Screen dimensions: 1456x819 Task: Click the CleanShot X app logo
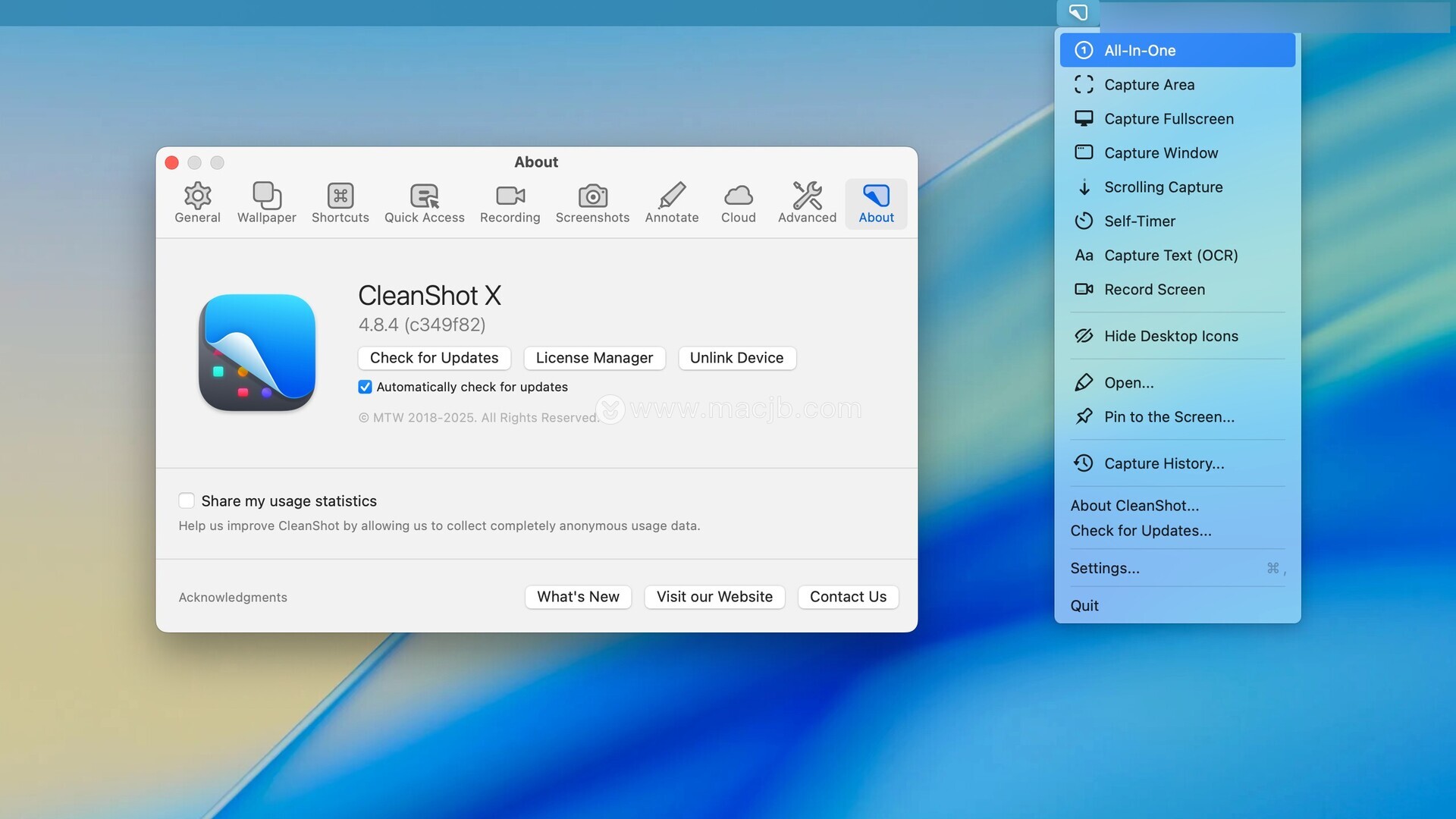[257, 353]
